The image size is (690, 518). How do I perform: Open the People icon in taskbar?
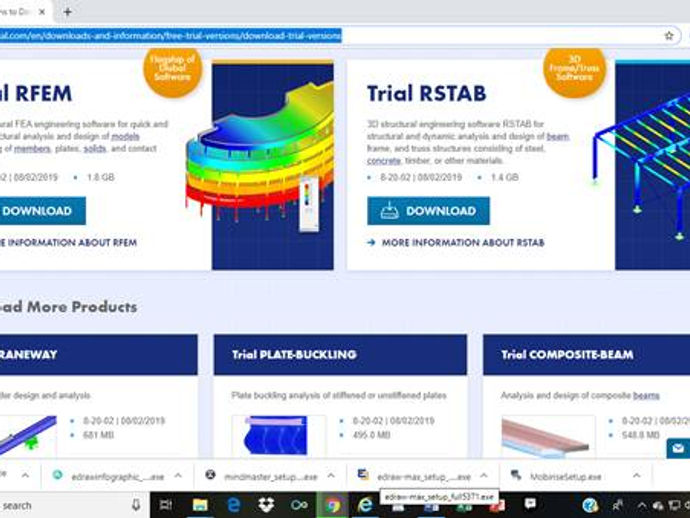[617, 505]
